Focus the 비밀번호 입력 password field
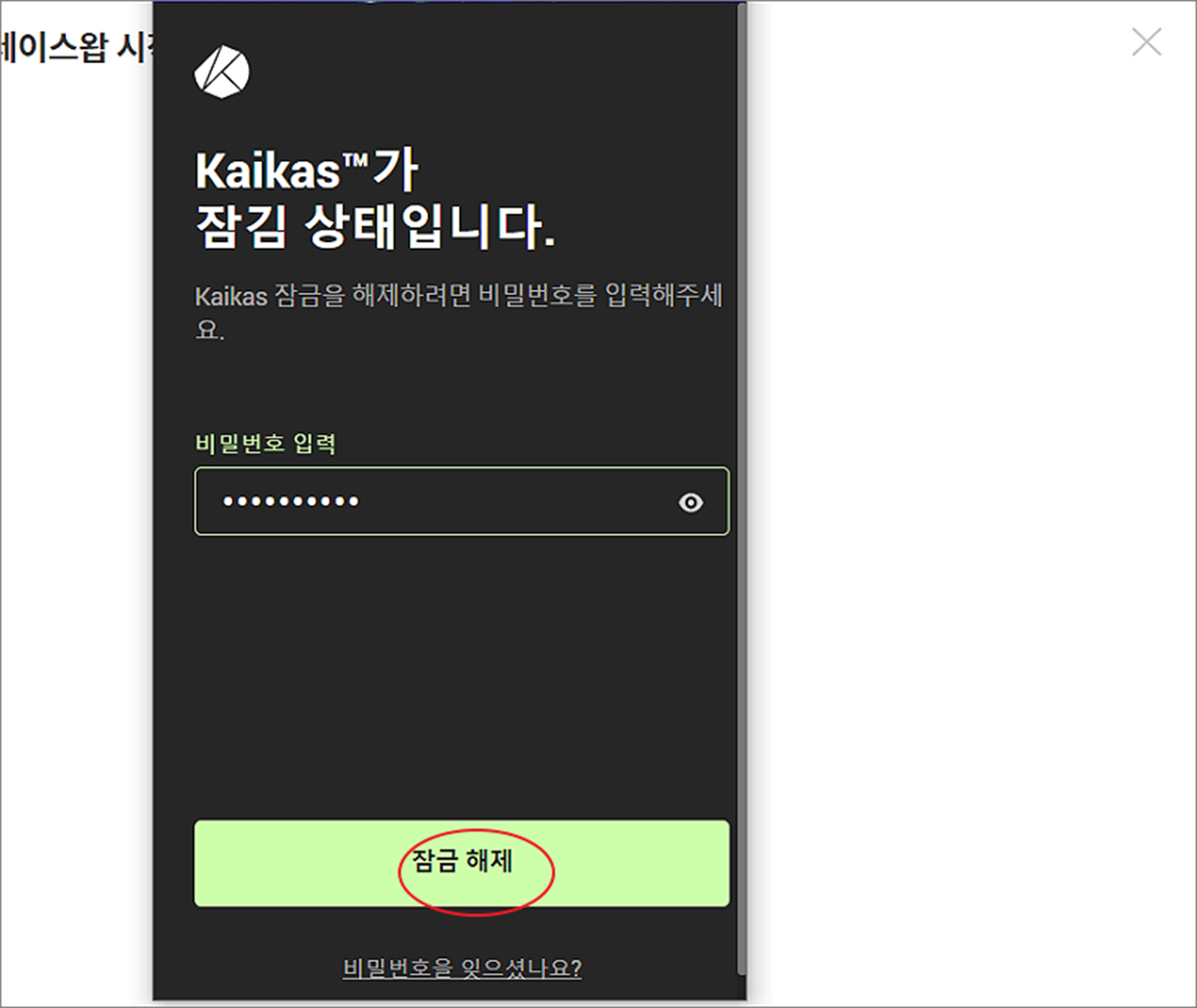This screenshot has width=1197, height=1008. pyautogui.click(x=462, y=502)
